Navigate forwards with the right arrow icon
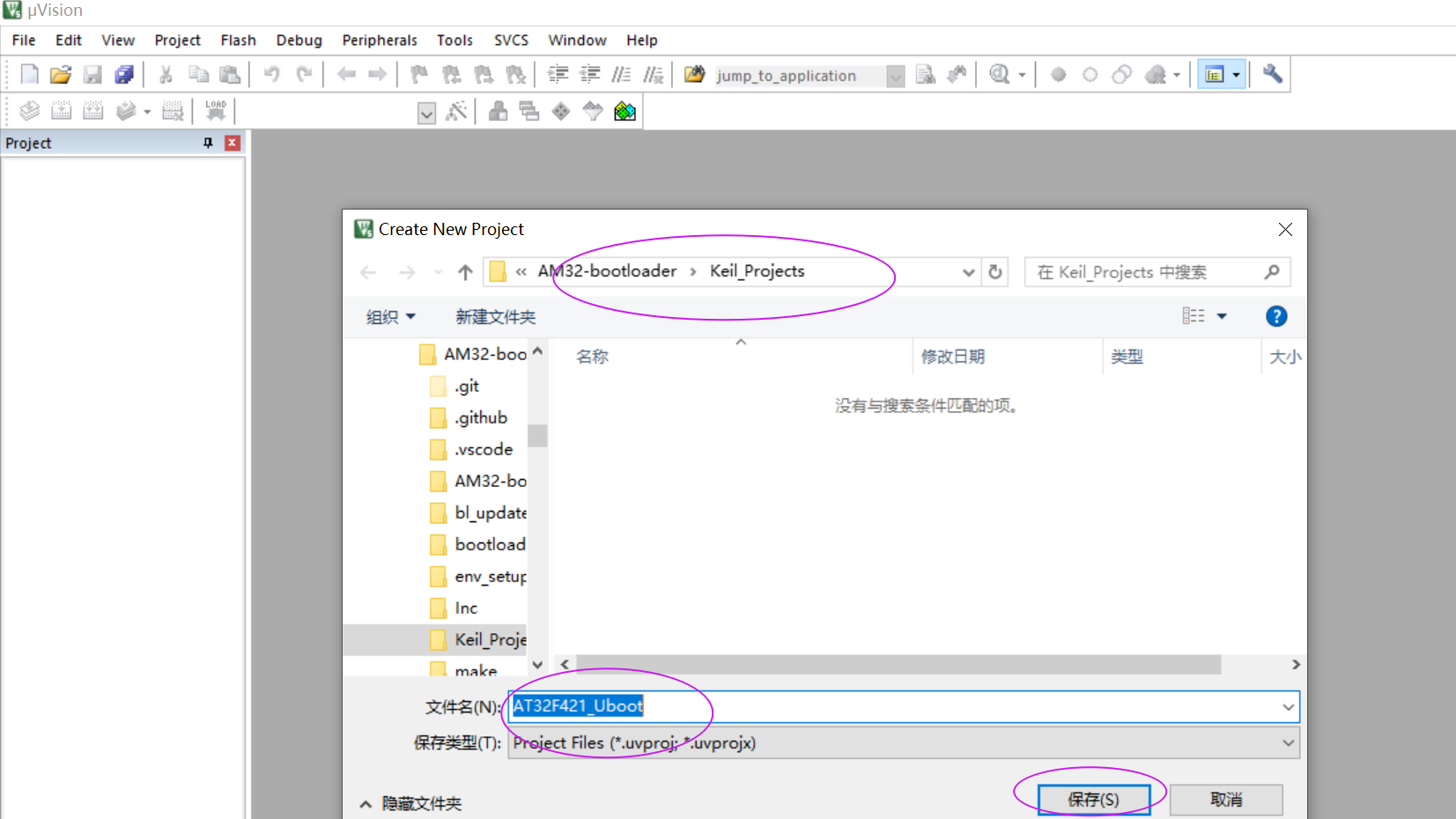This screenshot has width=1456, height=819. (377, 75)
